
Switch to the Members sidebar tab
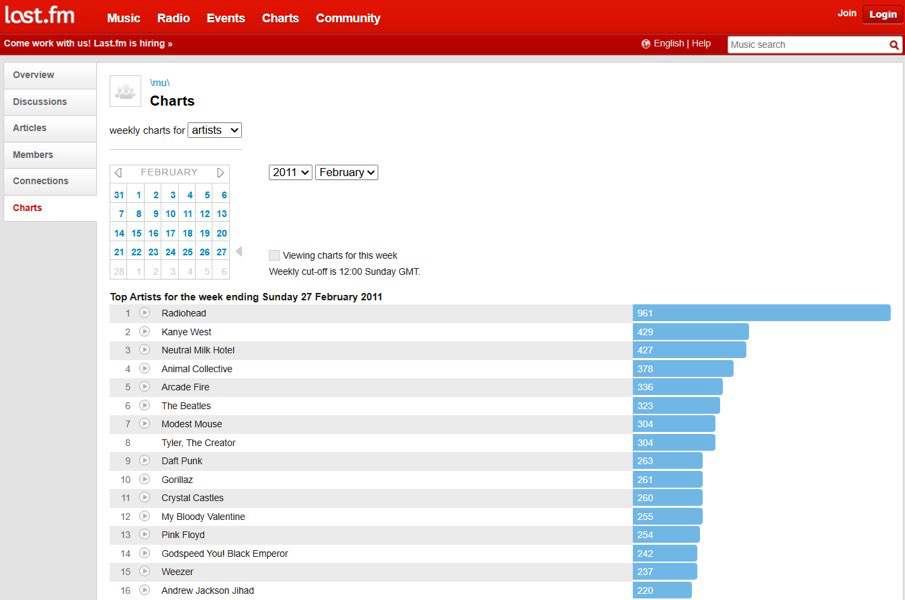(50, 155)
